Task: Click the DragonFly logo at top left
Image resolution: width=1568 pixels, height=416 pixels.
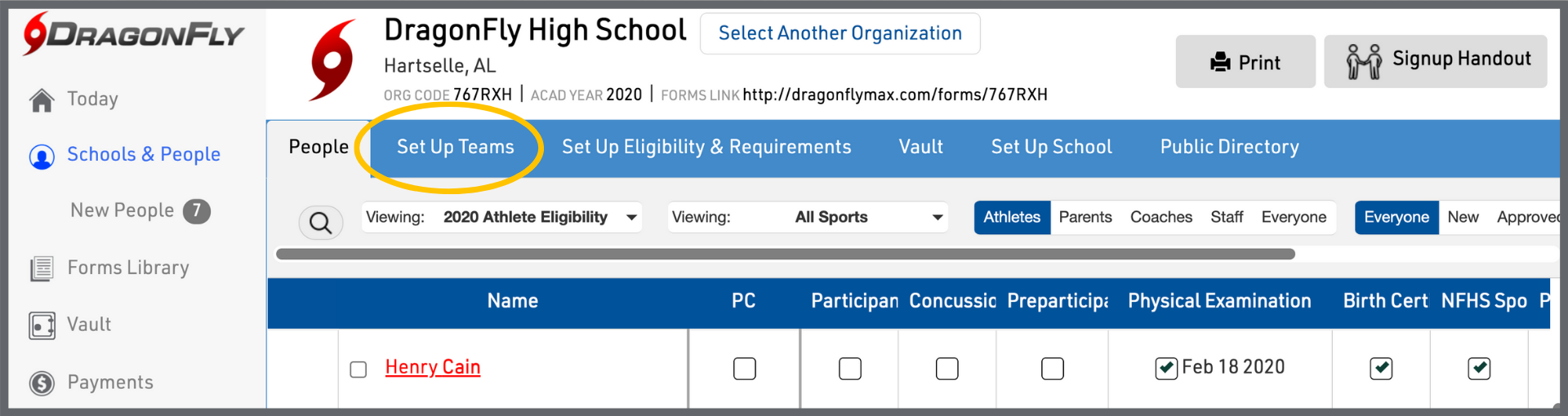Action: [x=133, y=35]
